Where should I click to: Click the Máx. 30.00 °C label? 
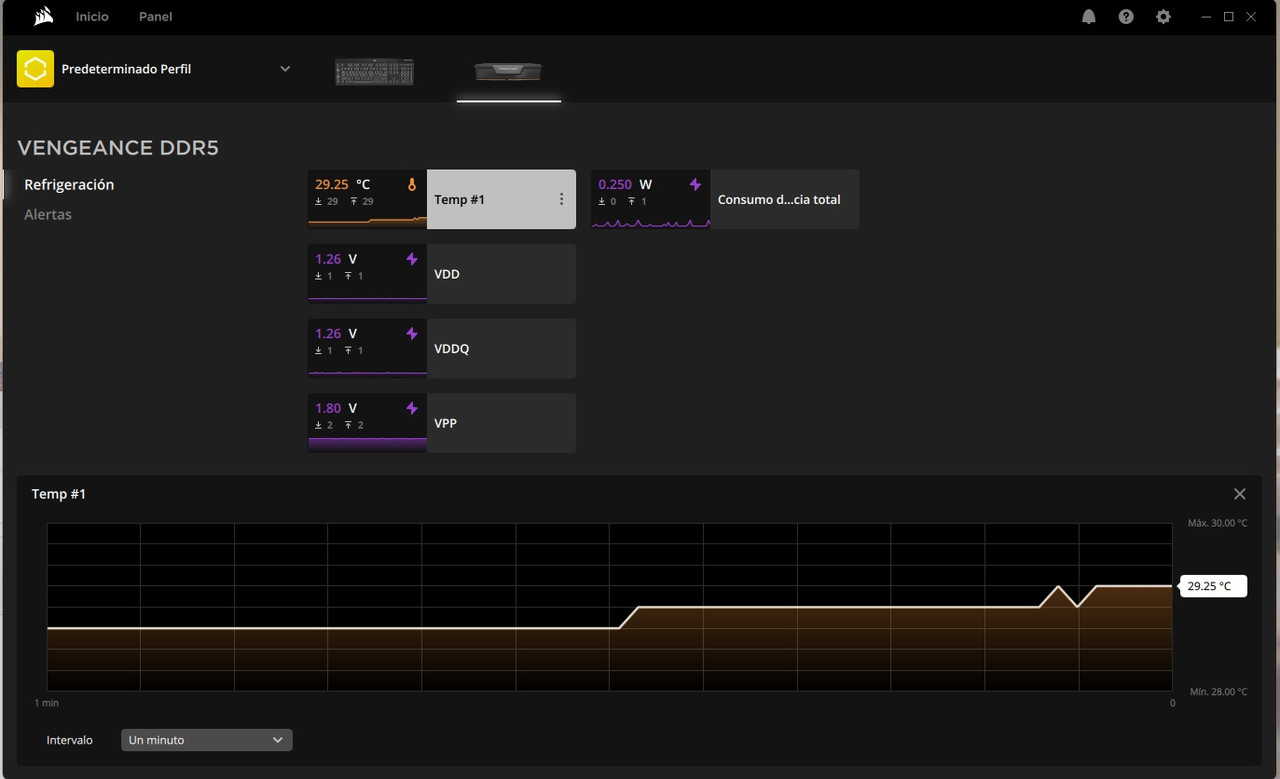pyautogui.click(x=1217, y=523)
